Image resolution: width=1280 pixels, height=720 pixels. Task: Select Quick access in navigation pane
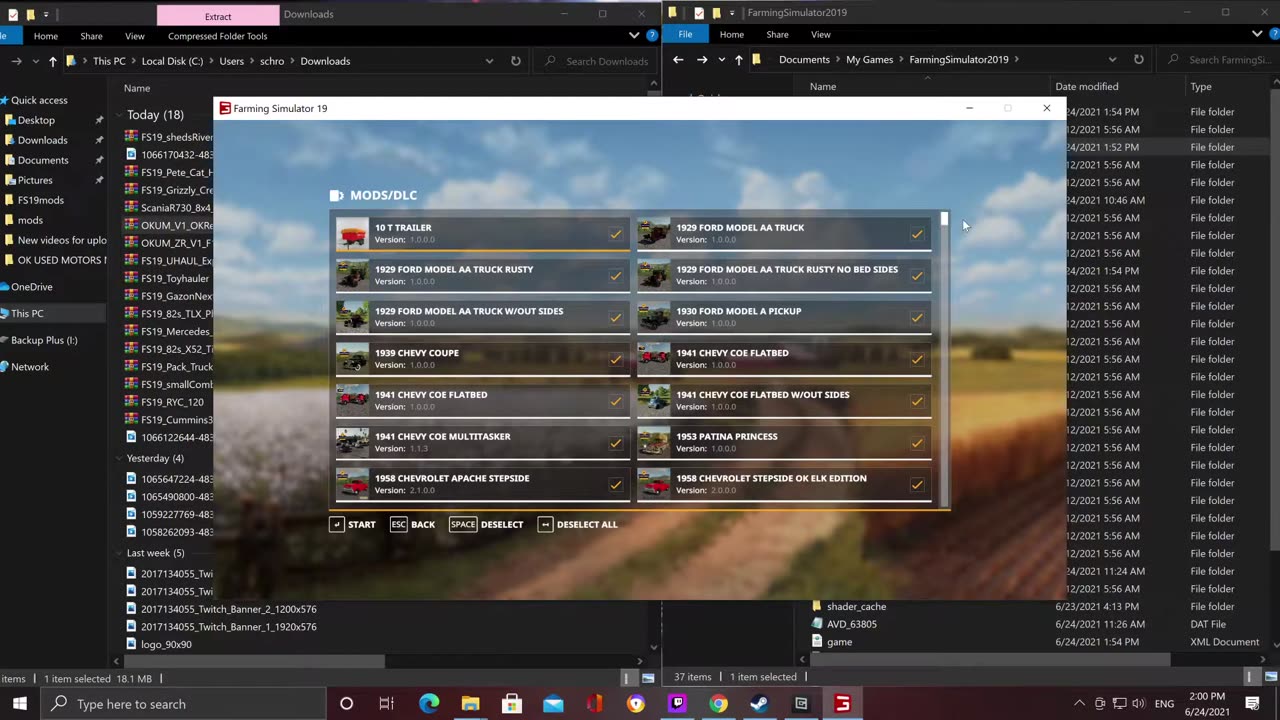point(39,100)
